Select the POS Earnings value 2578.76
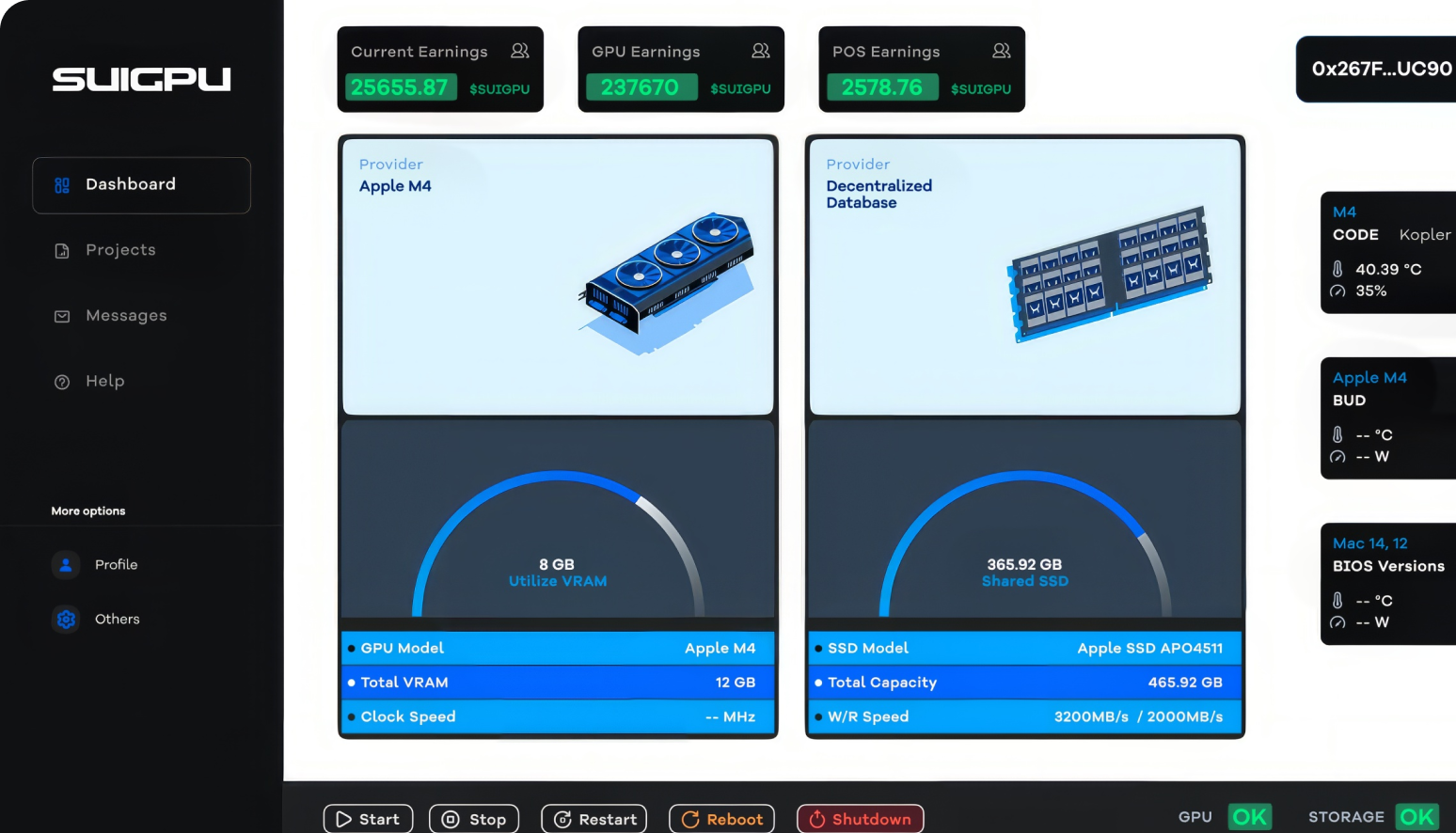The width and height of the screenshot is (1456, 833). point(882,87)
